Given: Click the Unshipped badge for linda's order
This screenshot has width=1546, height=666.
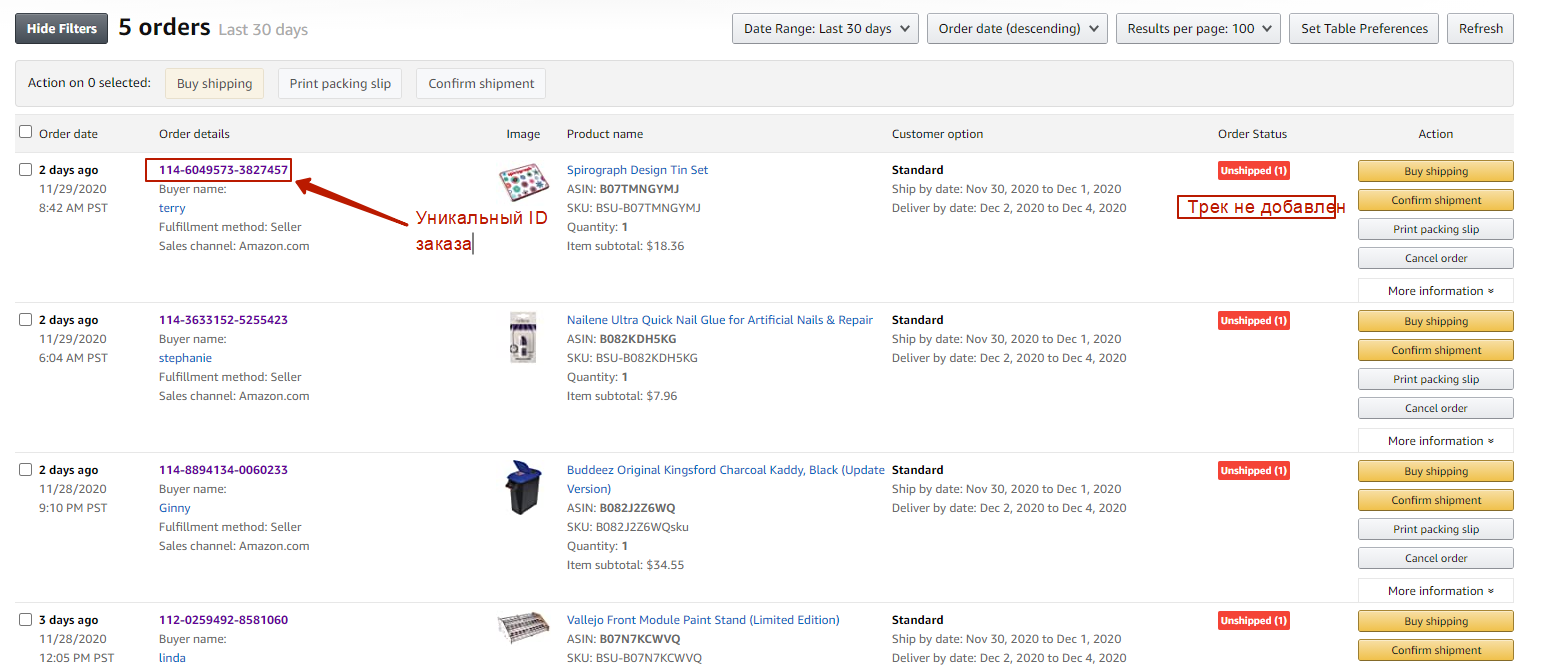Looking at the screenshot, I should coord(1252,621).
